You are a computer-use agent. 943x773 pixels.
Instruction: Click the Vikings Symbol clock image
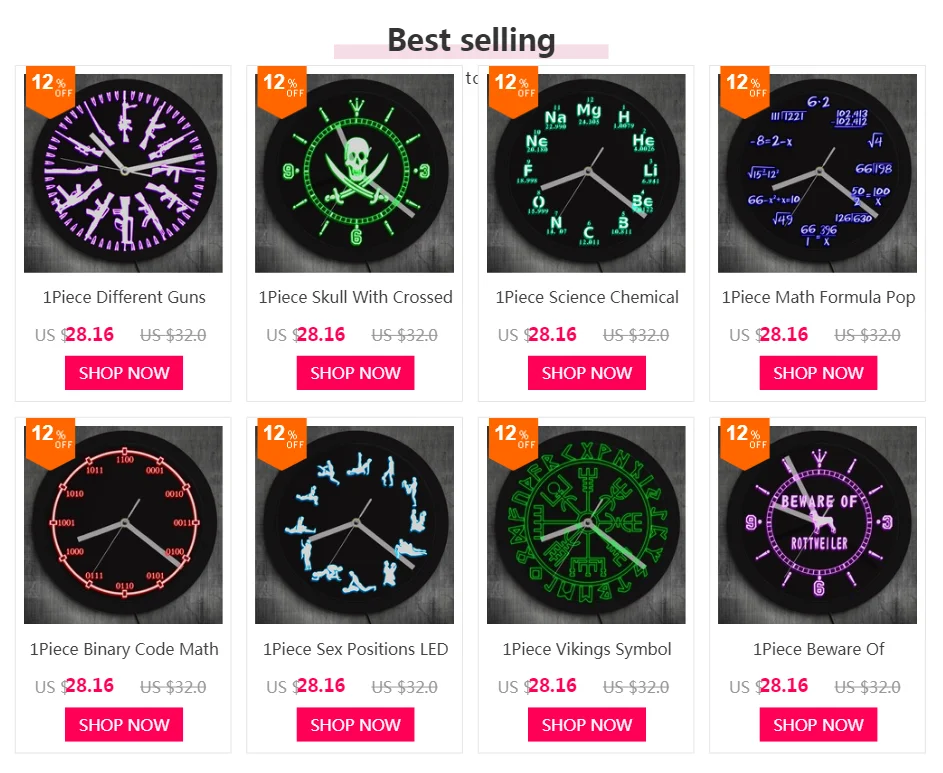[586, 525]
